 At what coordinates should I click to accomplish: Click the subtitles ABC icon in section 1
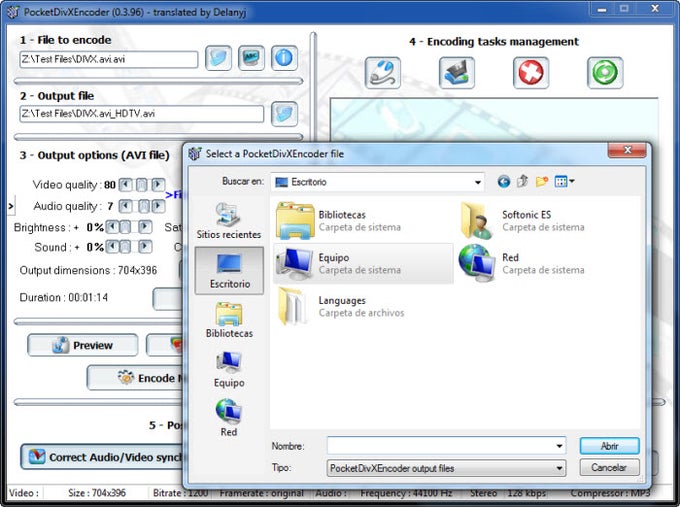point(251,58)
